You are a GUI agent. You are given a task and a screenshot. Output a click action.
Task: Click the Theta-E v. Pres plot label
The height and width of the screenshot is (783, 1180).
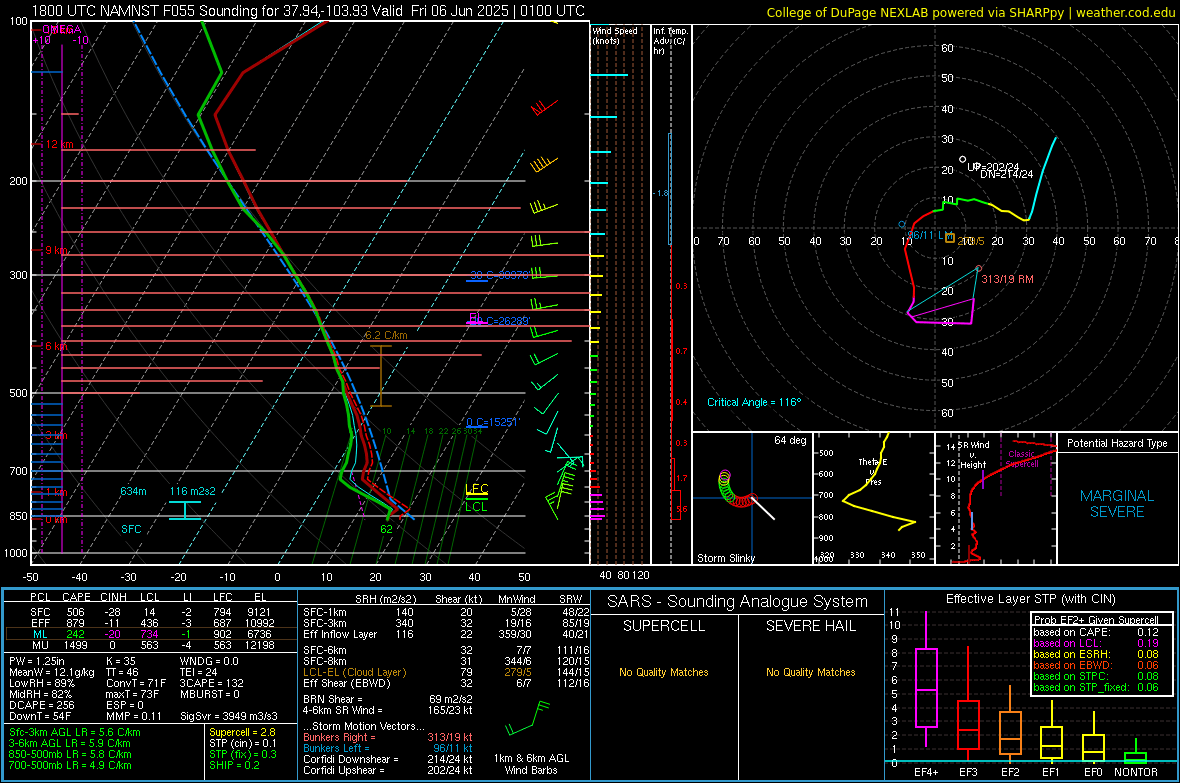pos(872,471)
